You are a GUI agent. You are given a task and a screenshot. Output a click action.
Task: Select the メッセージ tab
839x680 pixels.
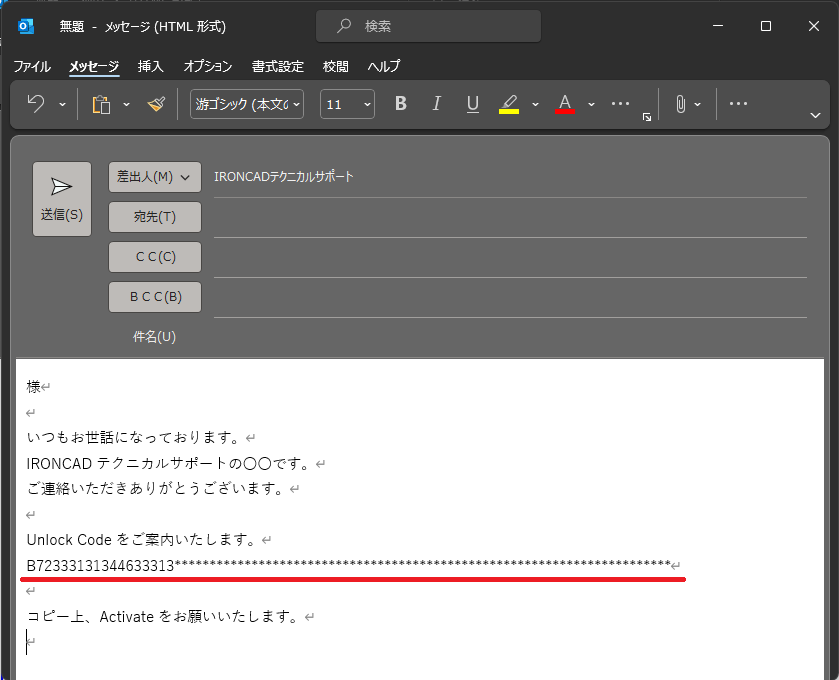point(94,66)
